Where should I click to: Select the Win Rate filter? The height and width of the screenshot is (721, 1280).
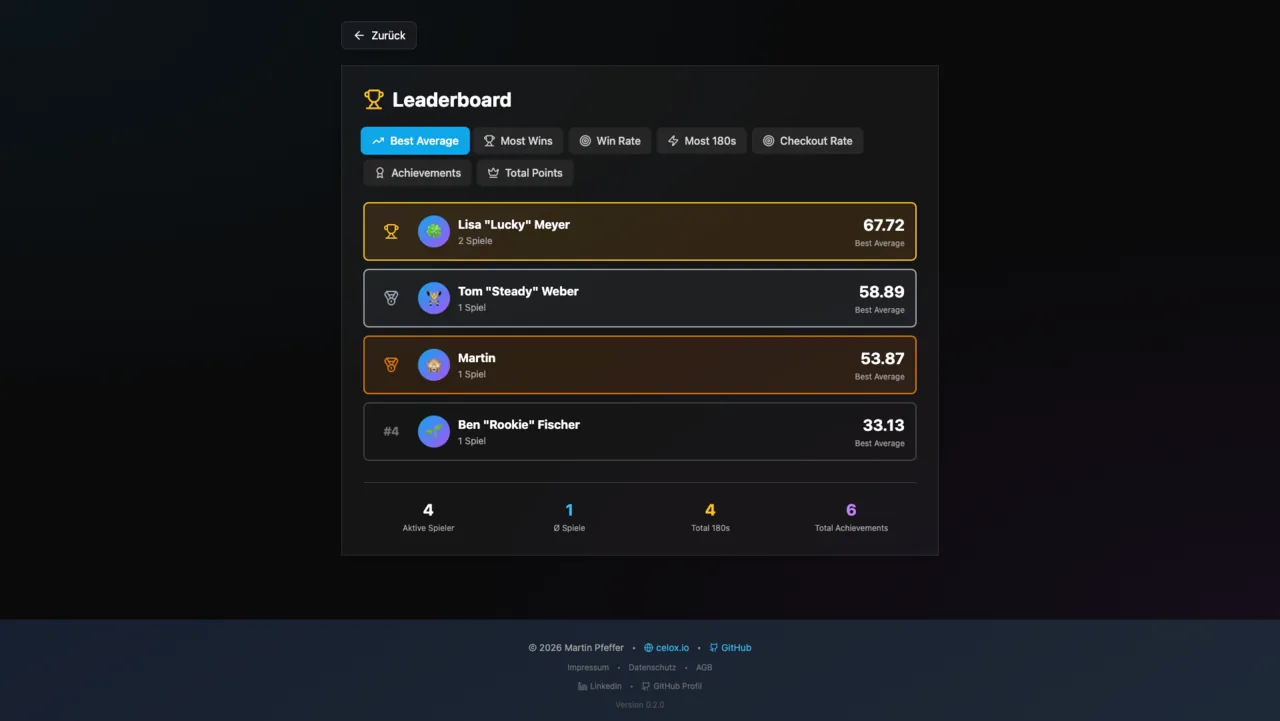pos(610,141)
